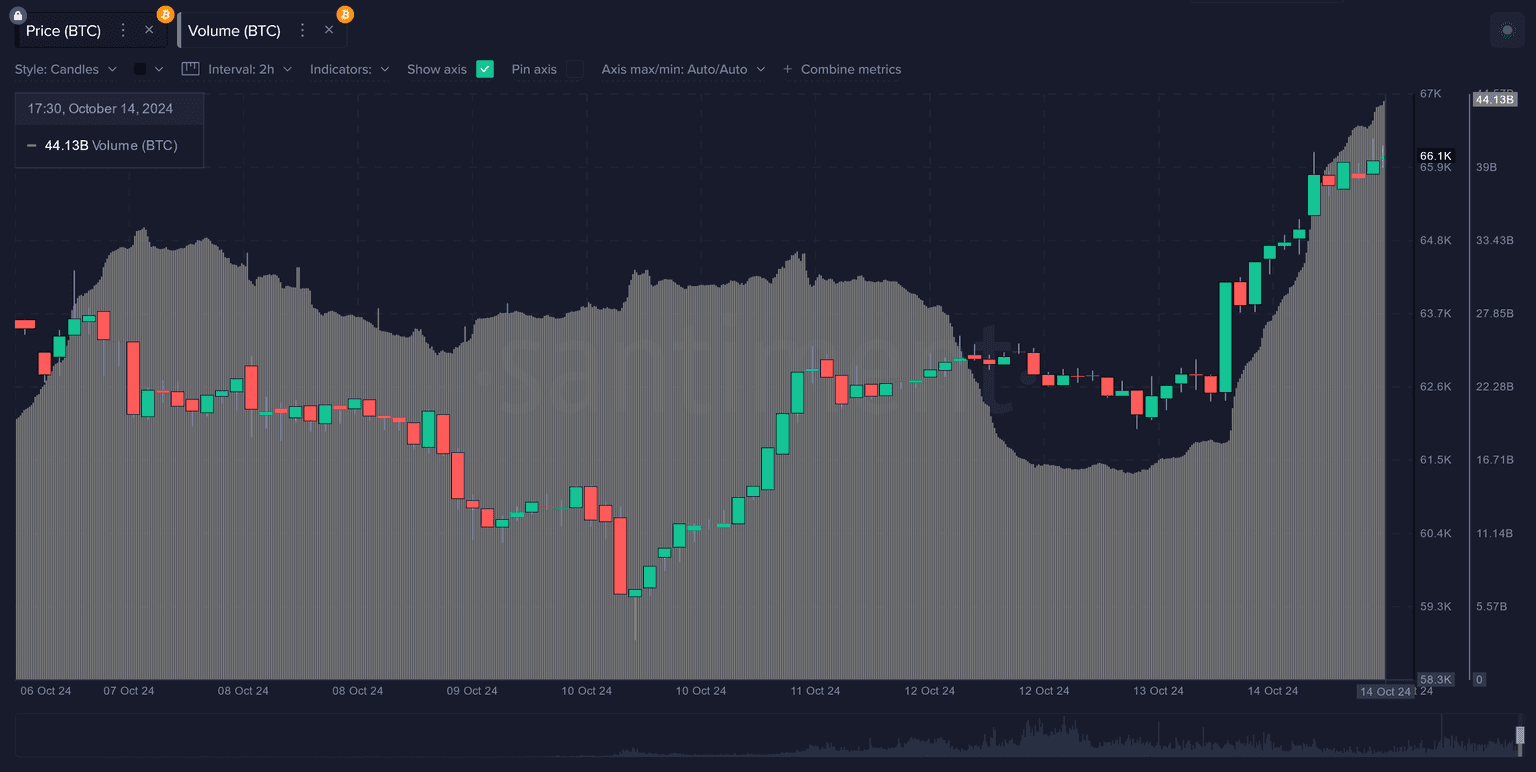
Task: Click Bitcoin badge on Price (BTC) tab
Action: click(x=165, y=14)
